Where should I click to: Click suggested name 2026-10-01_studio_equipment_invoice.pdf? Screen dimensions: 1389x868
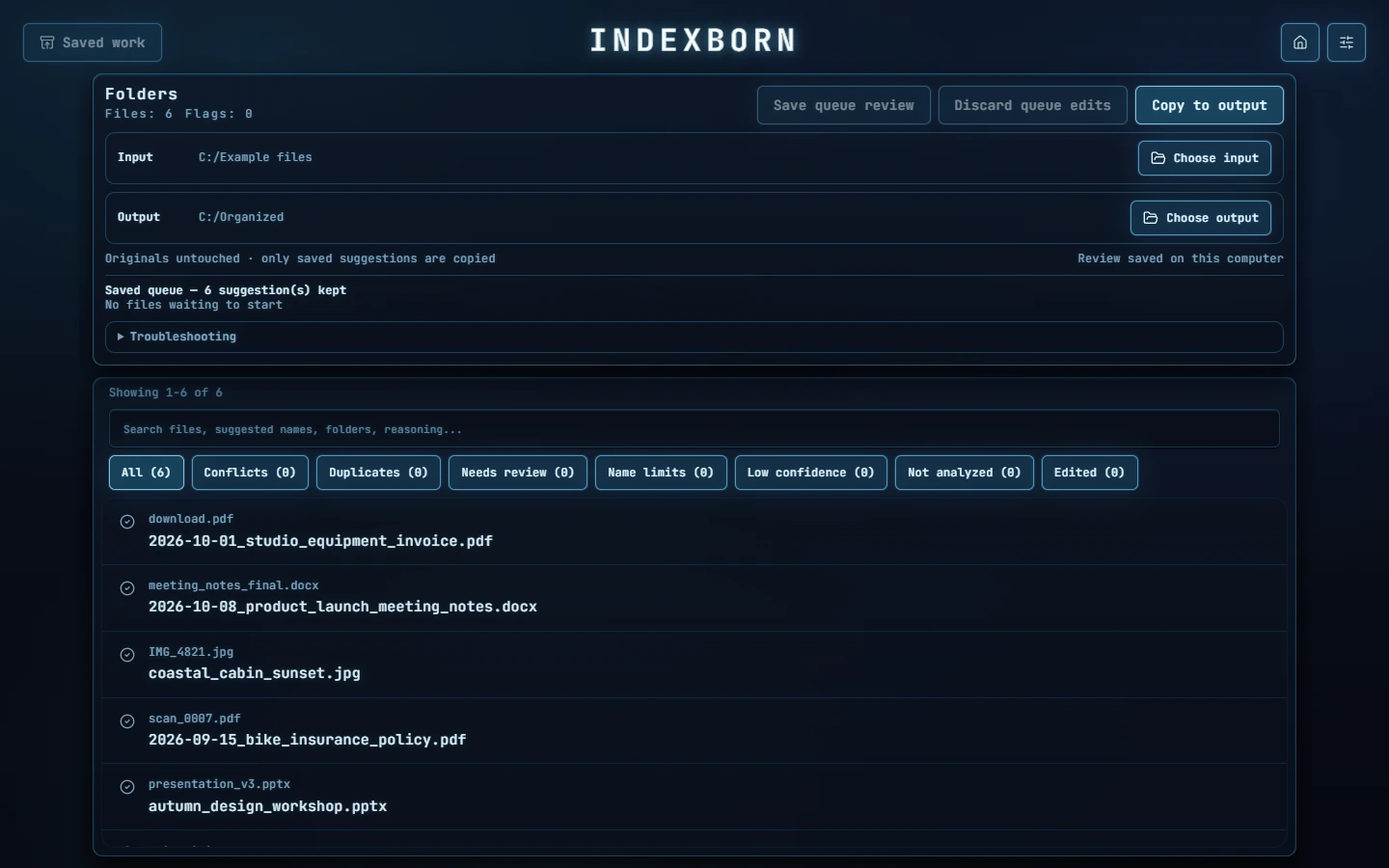320,541
